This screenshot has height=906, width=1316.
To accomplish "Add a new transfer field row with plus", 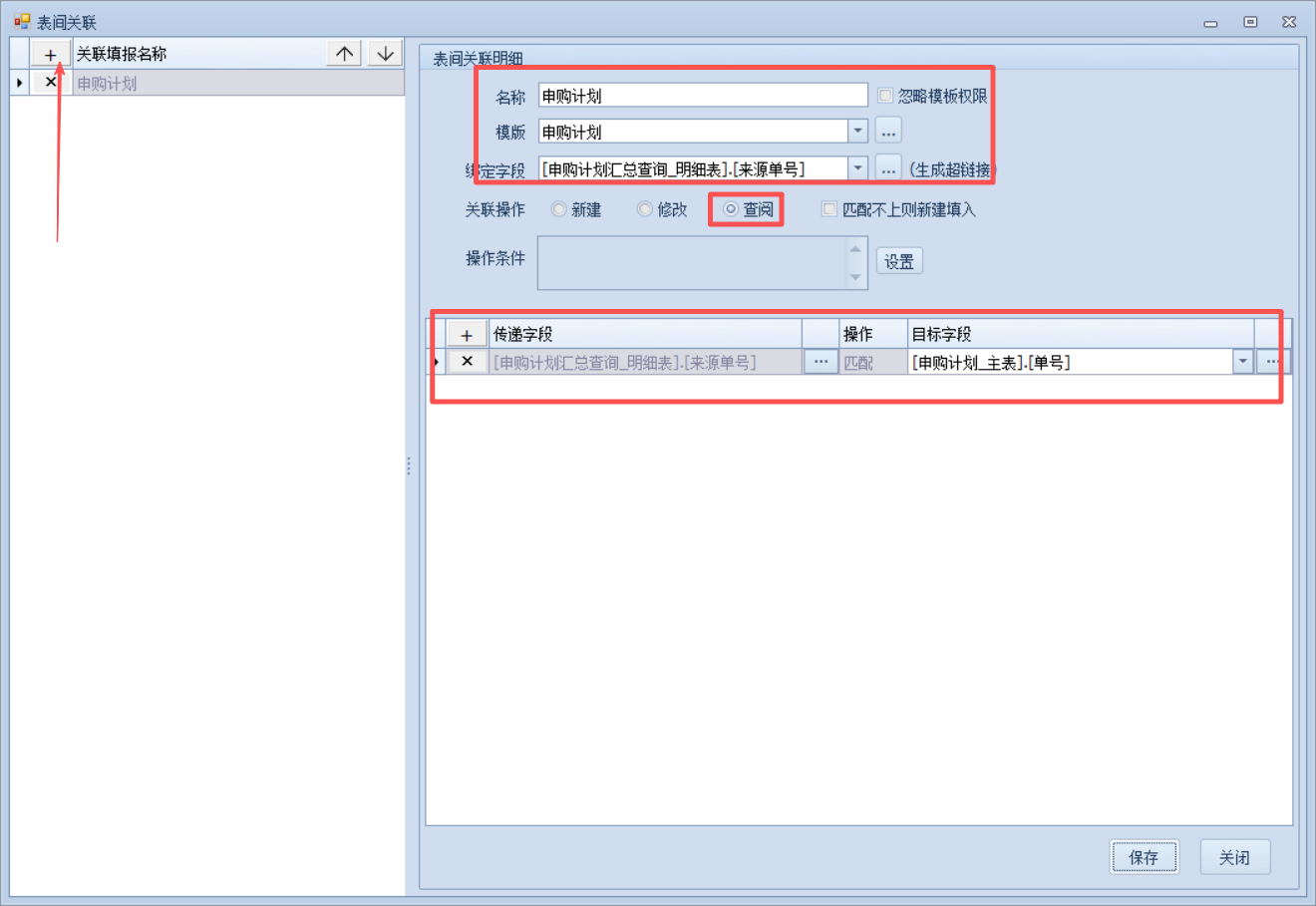I will click(x=466, y=335).
